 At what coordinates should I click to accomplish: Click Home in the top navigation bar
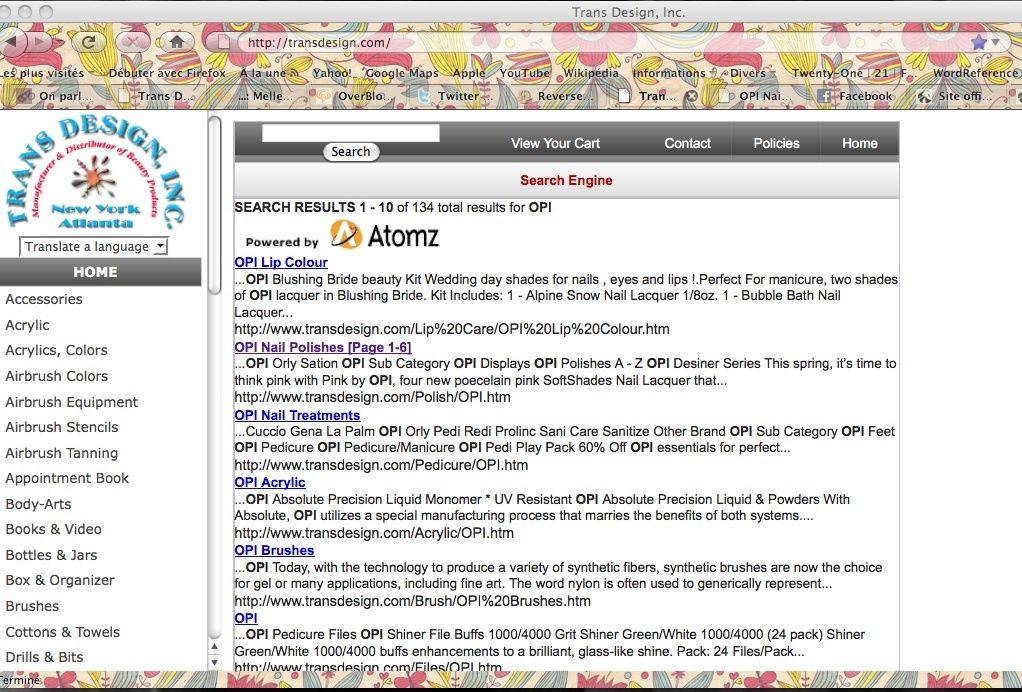tap(860, 143)
